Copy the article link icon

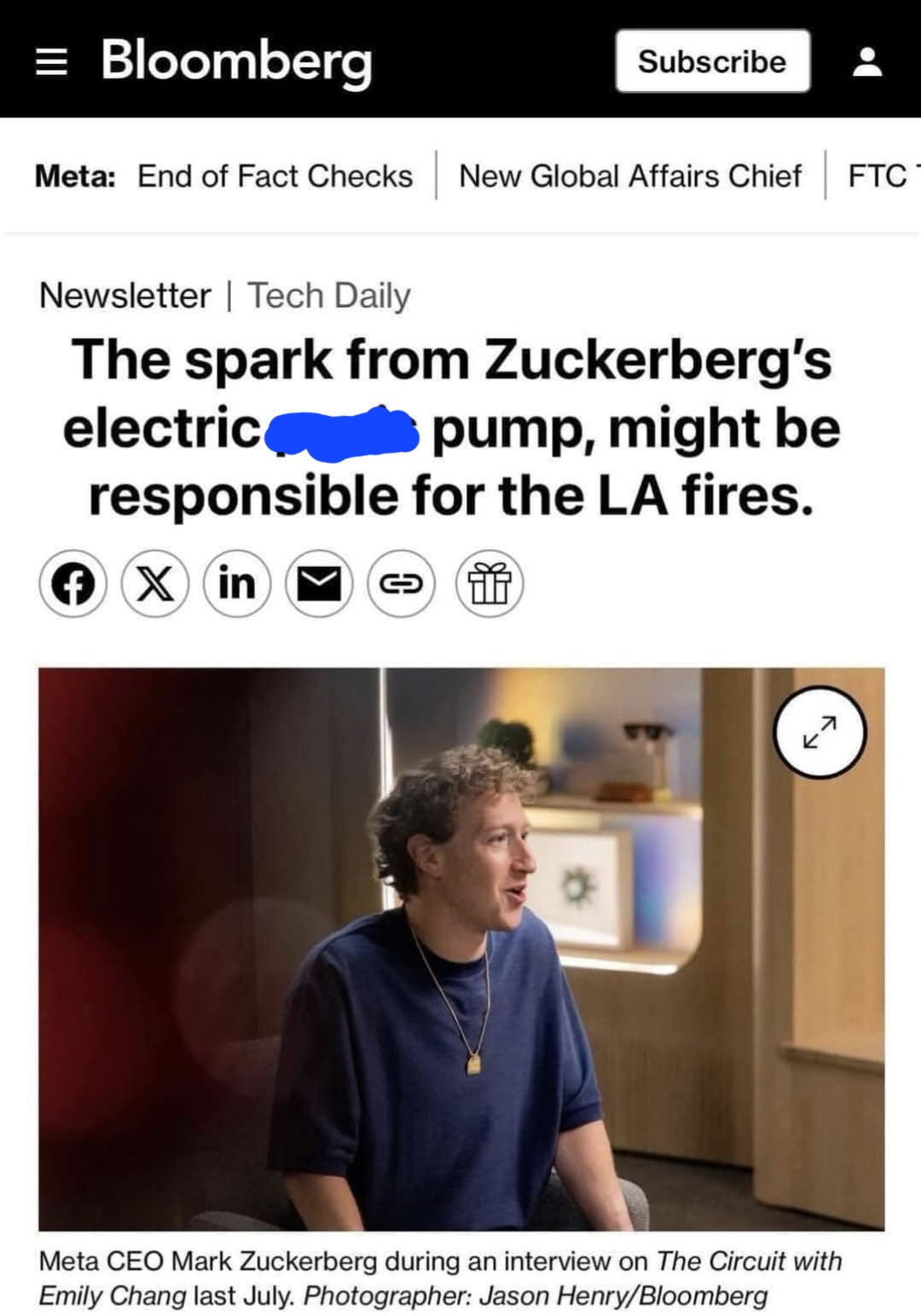tap(401, 585)
